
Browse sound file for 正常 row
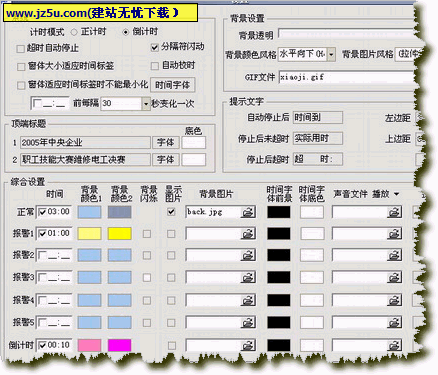click(x=394, y=212)
